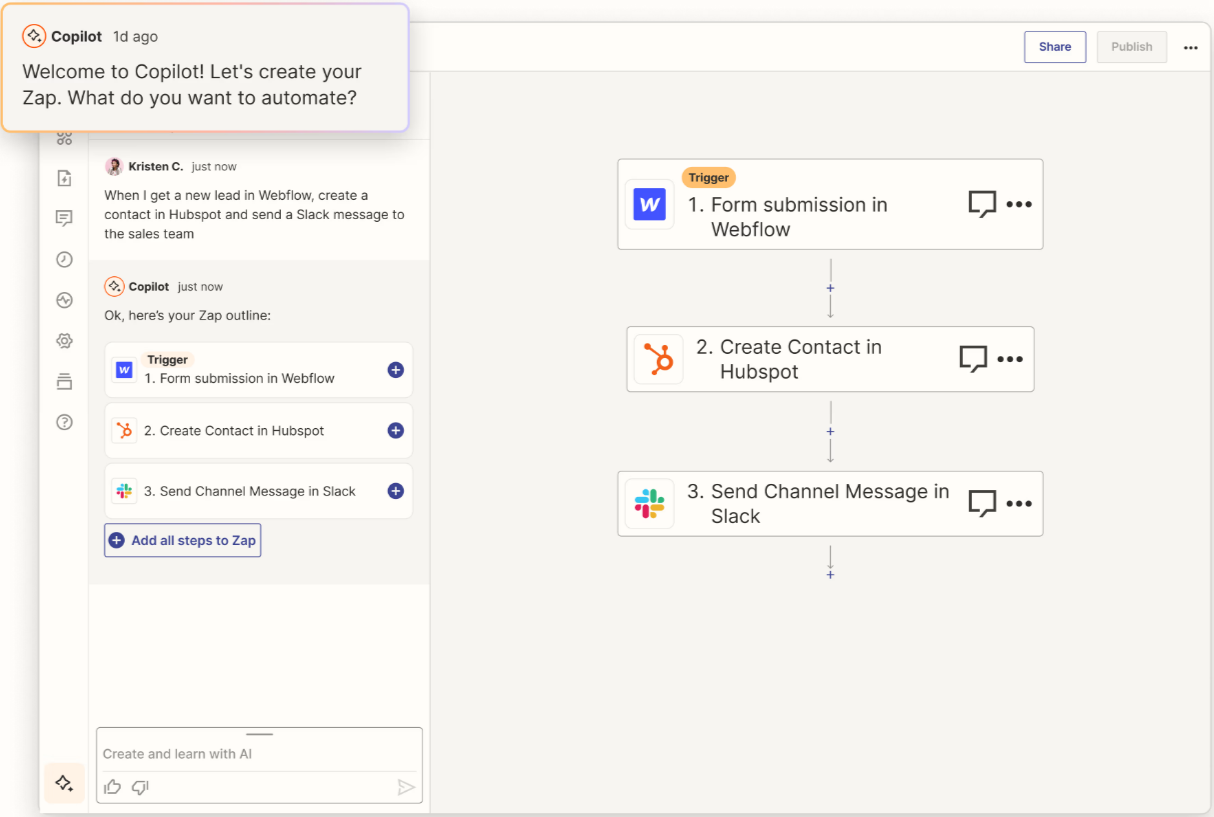Image resolution: width=1214 pixels, height=817 pixels.
Task: Click plus between Webflow and Hubspot steps
Action: [x=830, y=288]
